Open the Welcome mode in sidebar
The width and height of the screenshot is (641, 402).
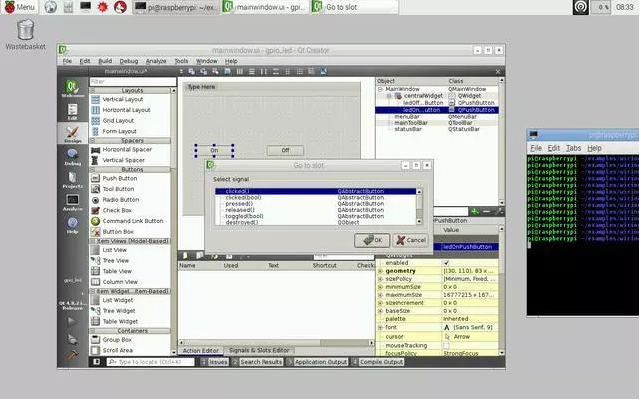[x=73, y=91]
